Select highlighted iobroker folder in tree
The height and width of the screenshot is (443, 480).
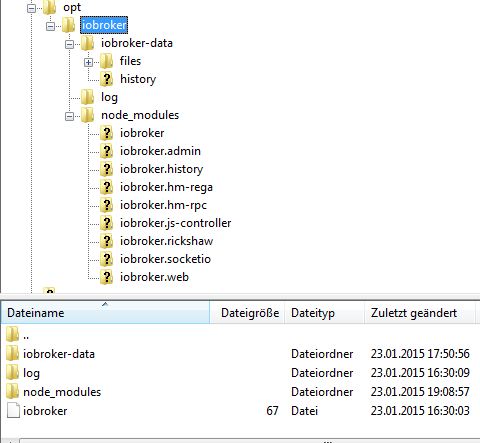pyautogui.click(x=104, y=25)
